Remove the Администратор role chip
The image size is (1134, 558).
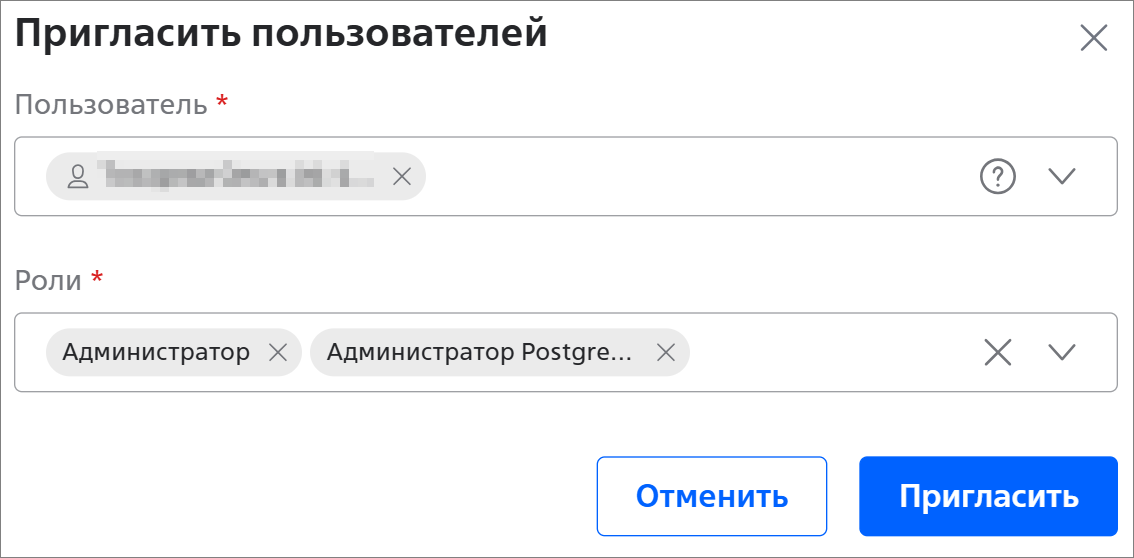[279, 352]
